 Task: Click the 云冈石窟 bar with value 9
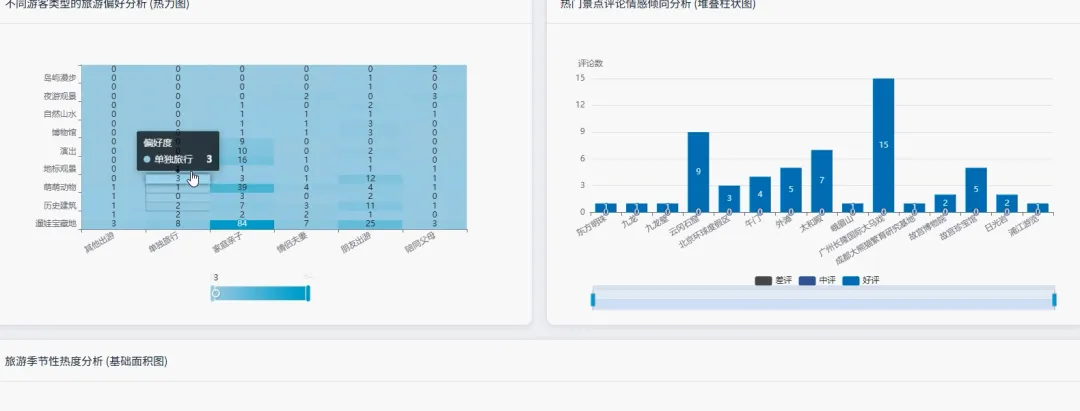click(x=698, y=172)
